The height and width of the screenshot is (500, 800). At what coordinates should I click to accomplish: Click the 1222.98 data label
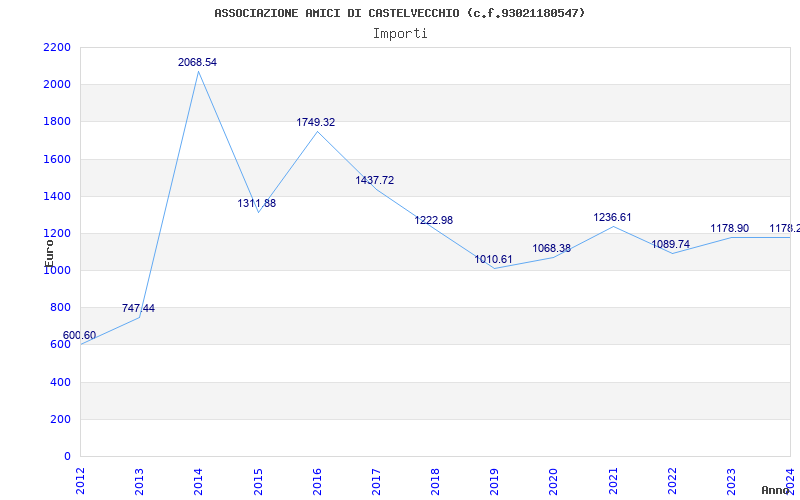click(434, 220)
